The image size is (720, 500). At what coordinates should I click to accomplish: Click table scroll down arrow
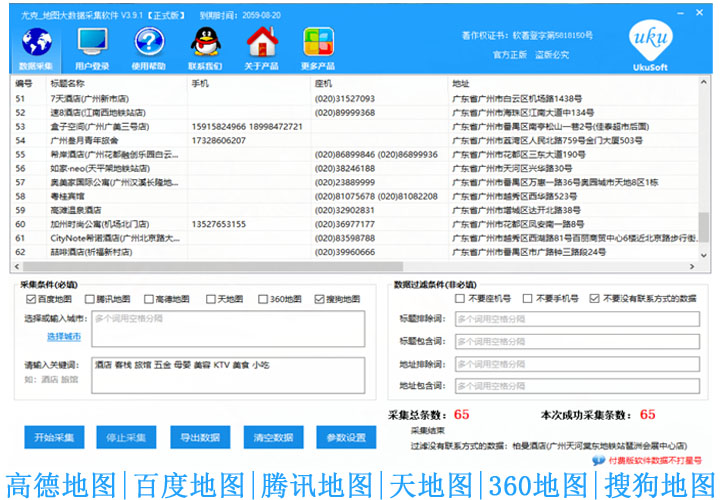pos(703,255)
